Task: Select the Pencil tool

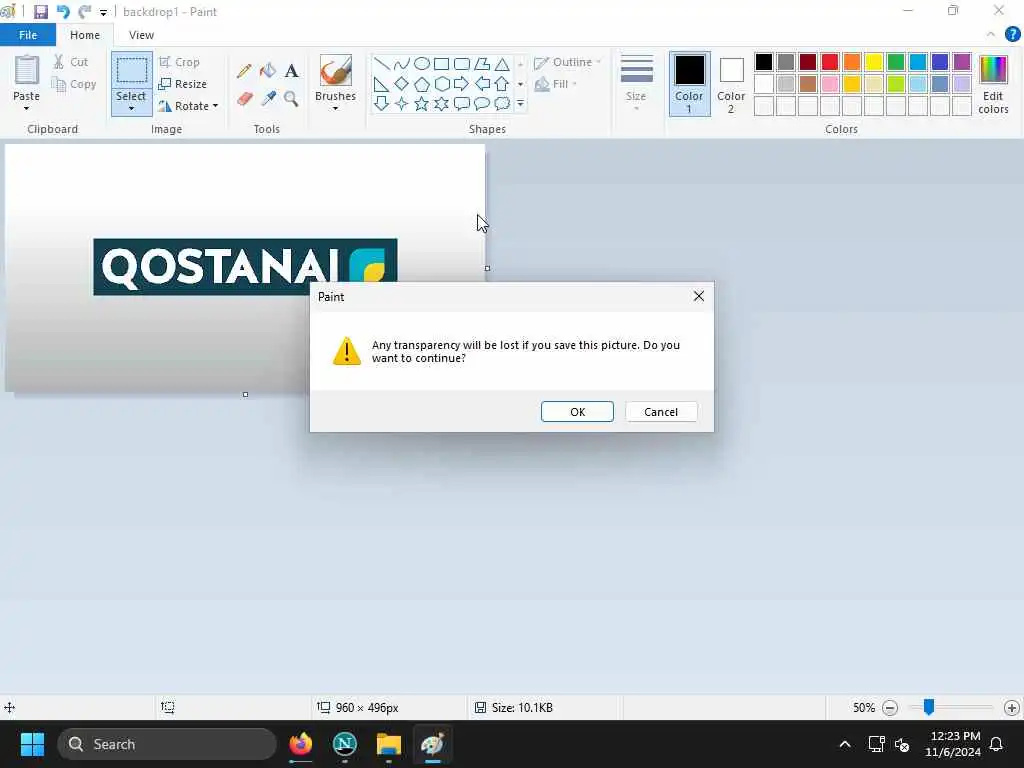Action: (244, 71)
